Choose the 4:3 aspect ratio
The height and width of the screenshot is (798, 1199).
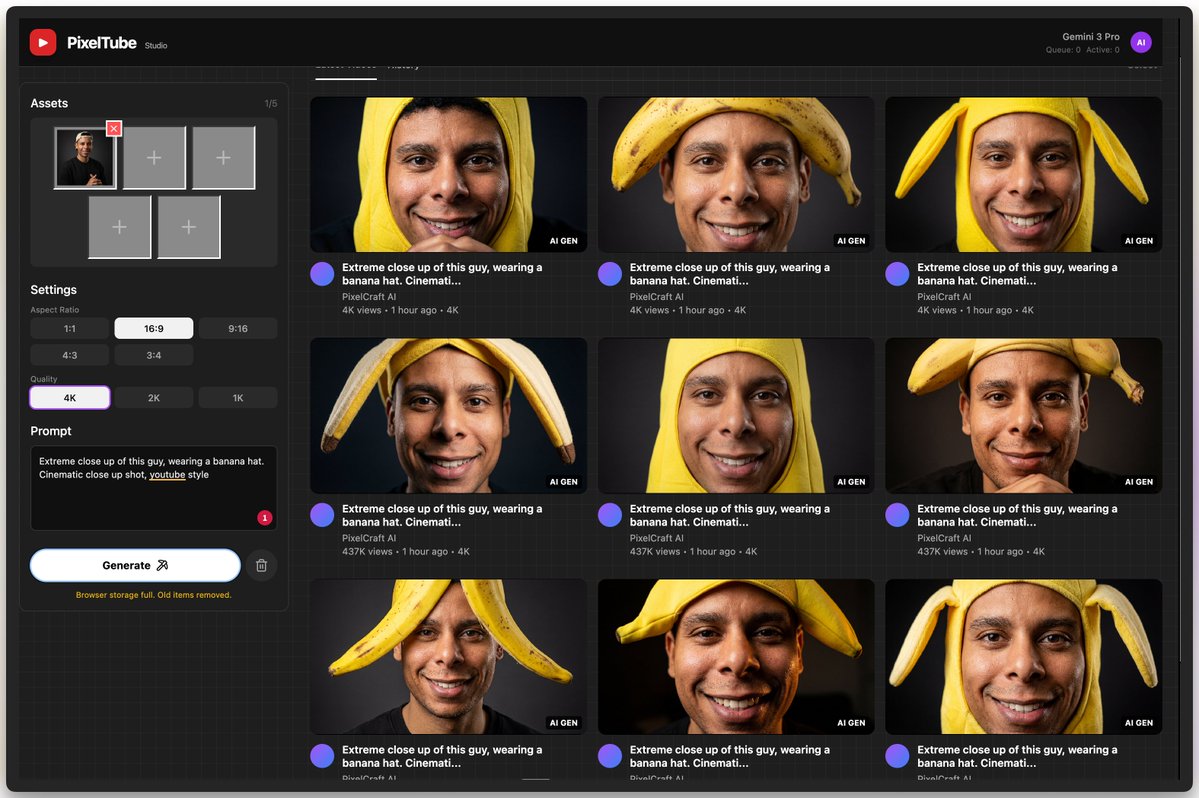(70, 355)
